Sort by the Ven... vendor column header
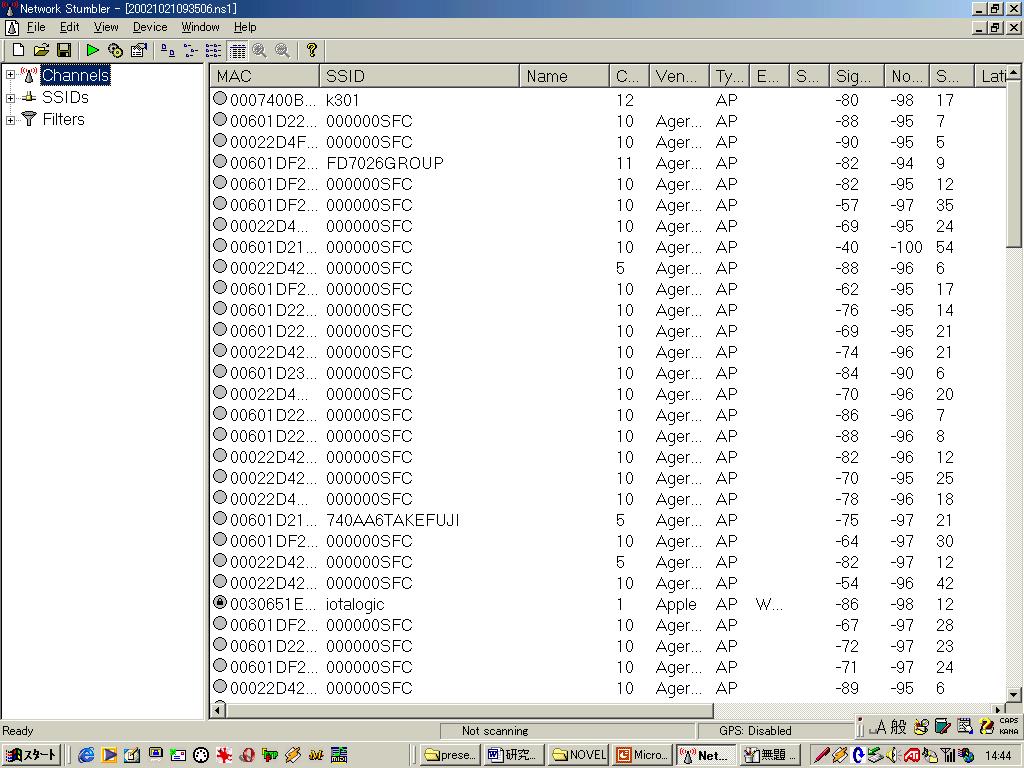 [679, 76]
